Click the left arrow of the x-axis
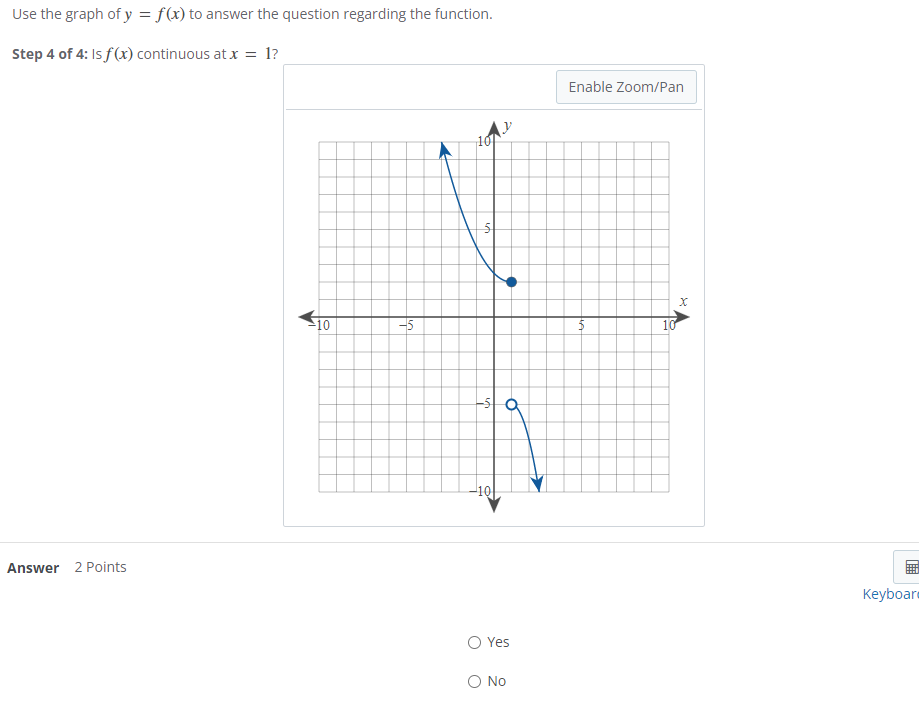 tap(308, 317)
